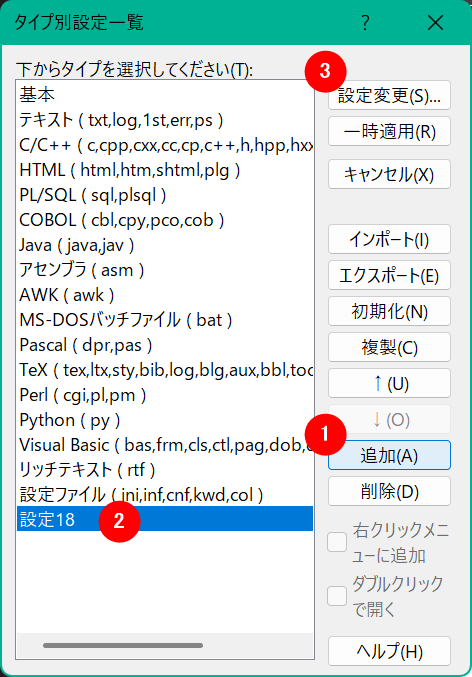Click the インポート(I) button
The height and width of the screenshot is (677, 472).
389,239
